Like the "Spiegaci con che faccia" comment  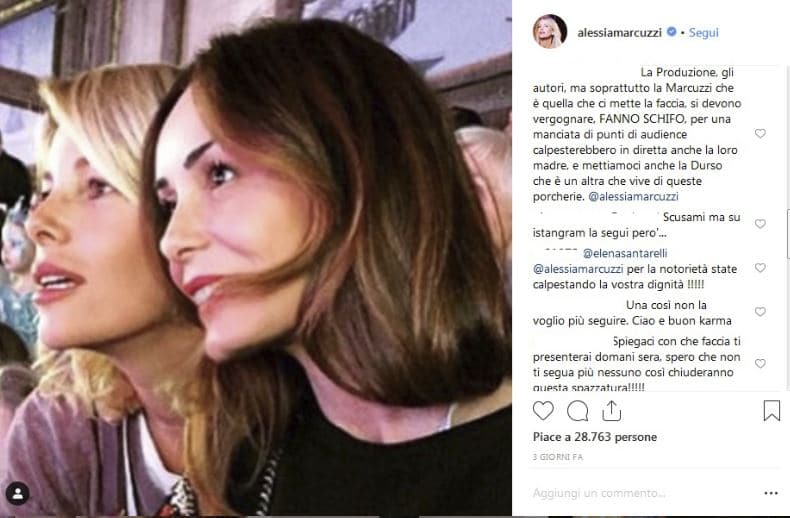(760, 363)
